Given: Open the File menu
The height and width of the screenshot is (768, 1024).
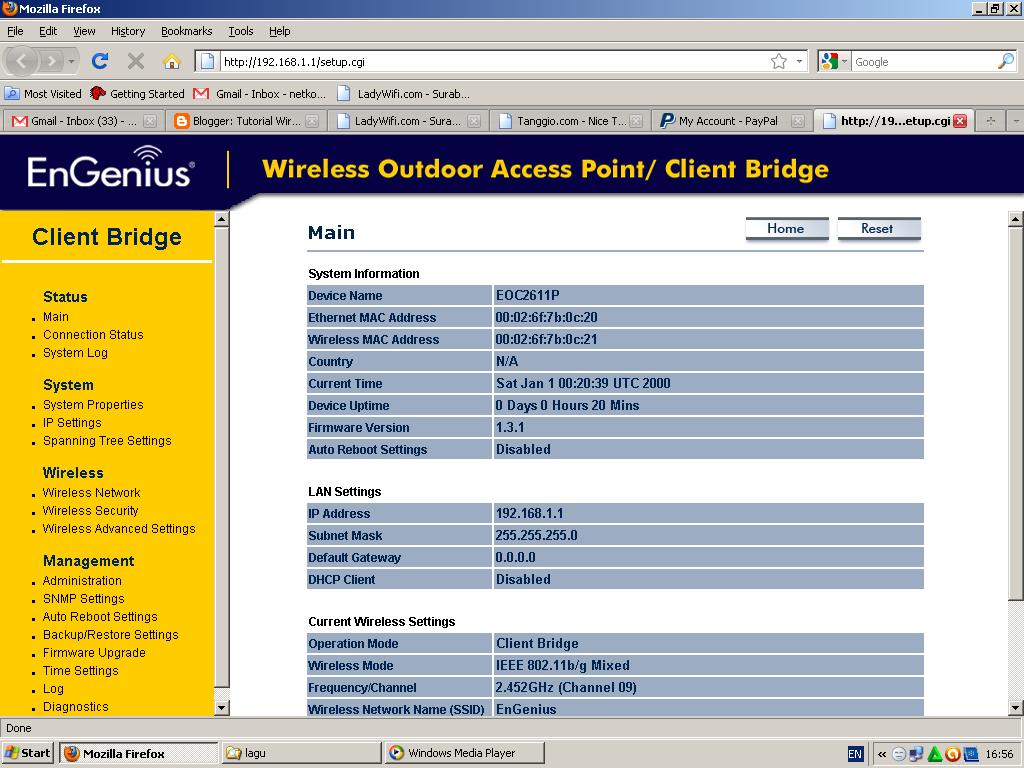Looking at the screenshot, I should 15,31.
